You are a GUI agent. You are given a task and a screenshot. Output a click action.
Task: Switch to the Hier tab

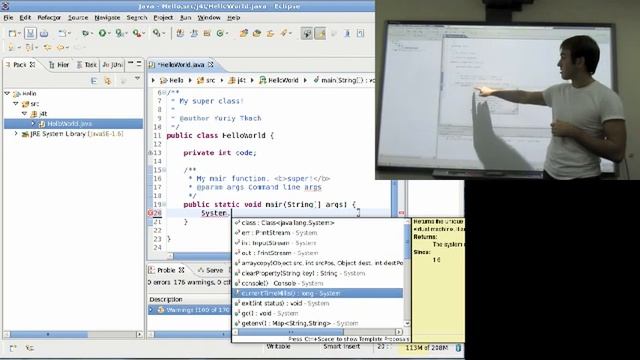pyautogui.click(x=59, y=64)
